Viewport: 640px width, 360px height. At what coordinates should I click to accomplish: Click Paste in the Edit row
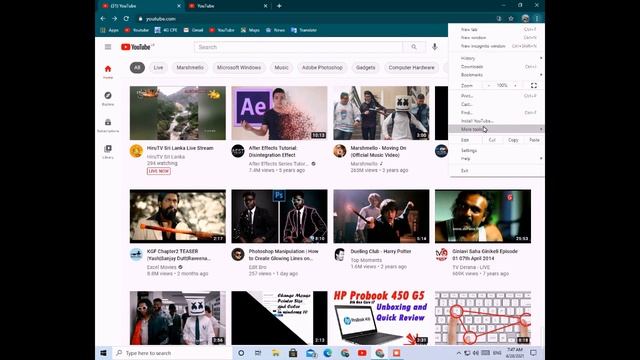tap(534, 140)
